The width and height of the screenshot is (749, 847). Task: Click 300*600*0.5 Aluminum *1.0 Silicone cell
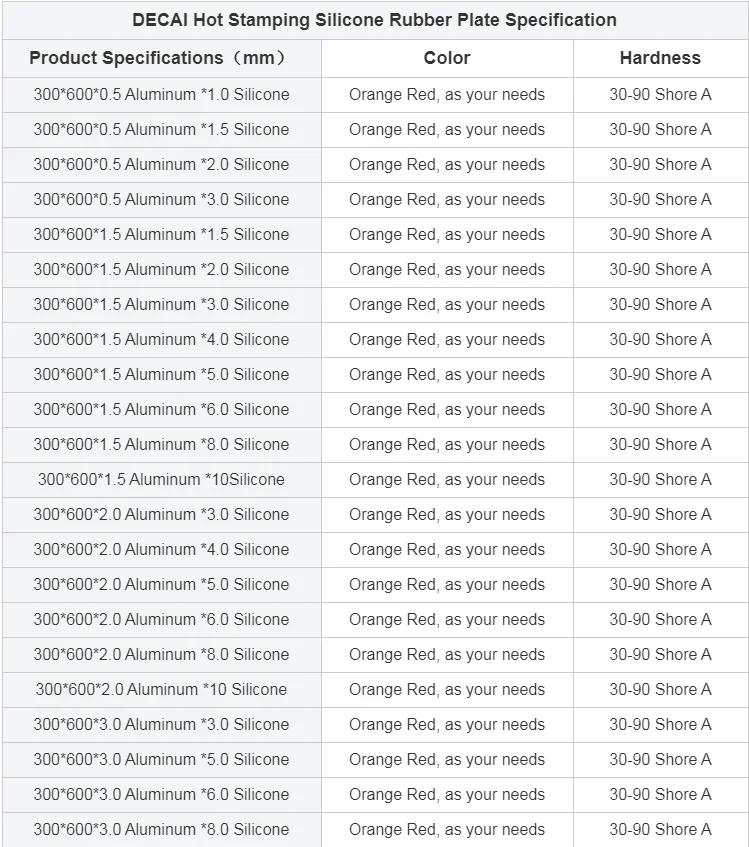(x=162, y=95)
